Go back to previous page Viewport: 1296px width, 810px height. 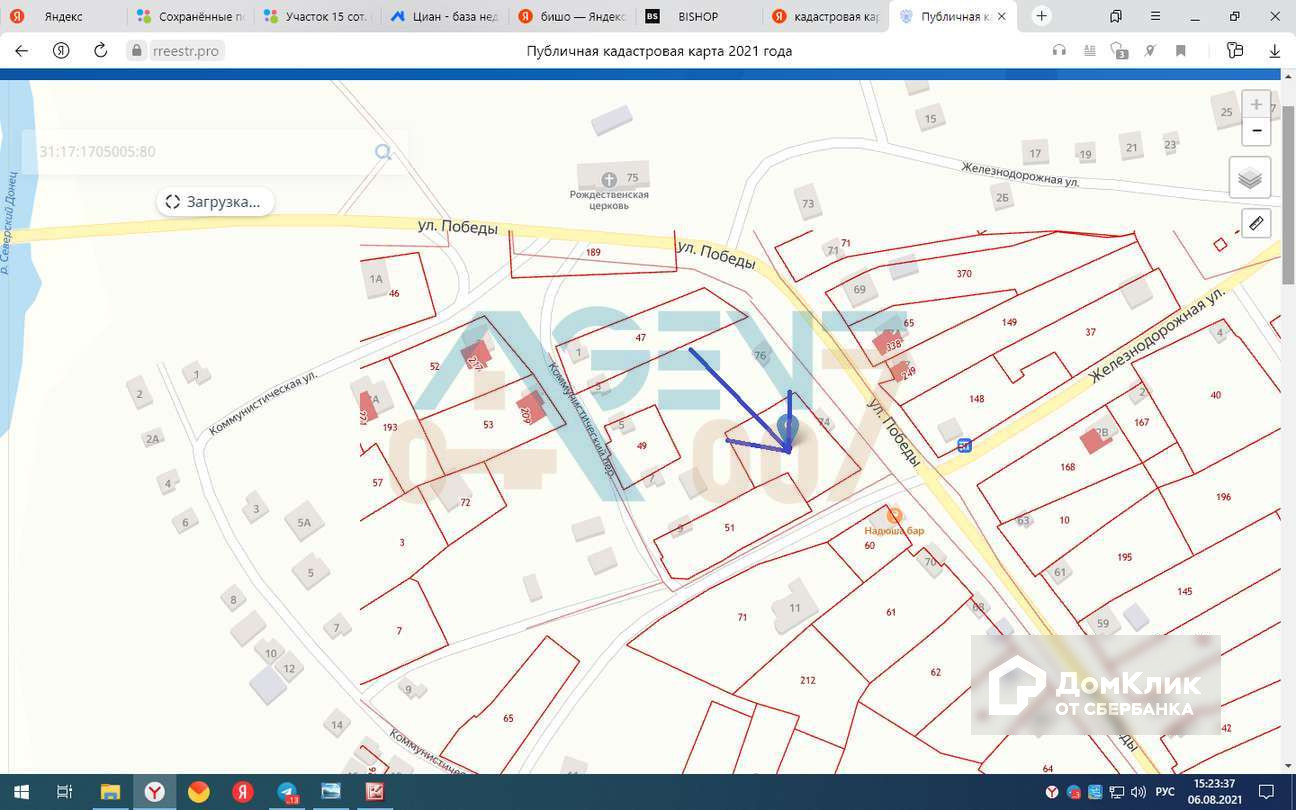(x=22, y=51)
